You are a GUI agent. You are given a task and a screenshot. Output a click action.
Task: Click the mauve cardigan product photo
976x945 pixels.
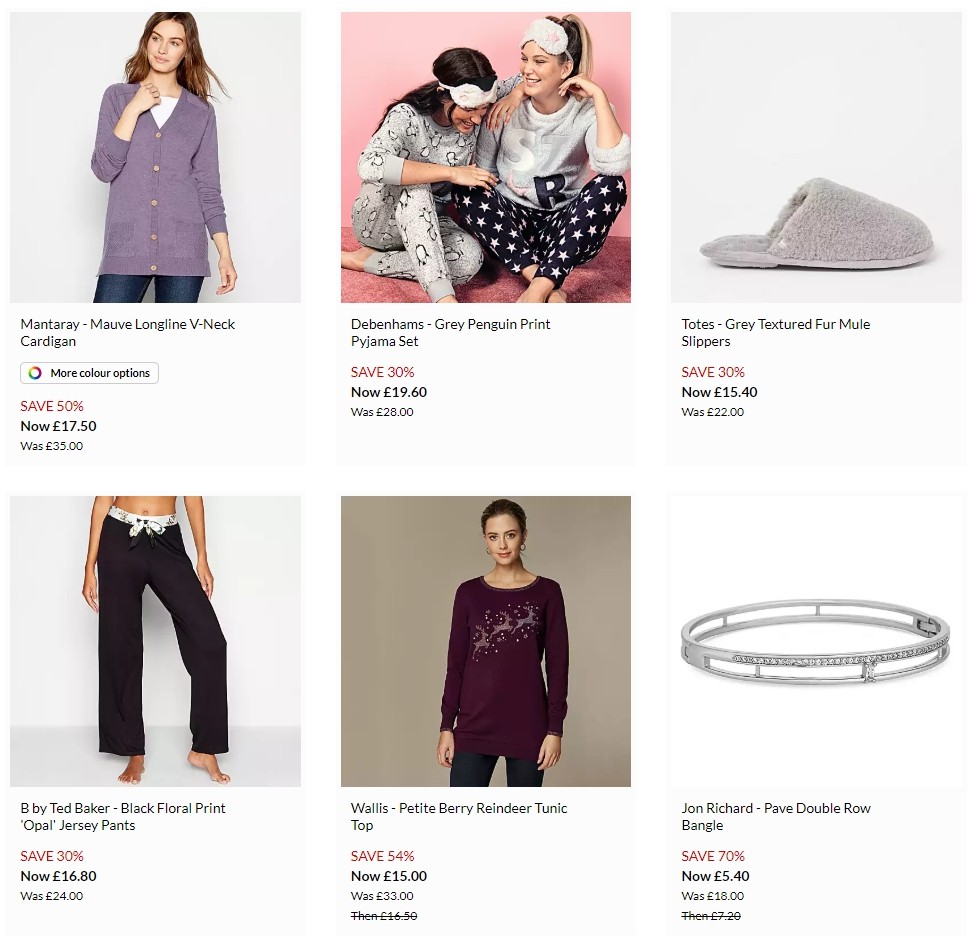[x=155, y=156]
